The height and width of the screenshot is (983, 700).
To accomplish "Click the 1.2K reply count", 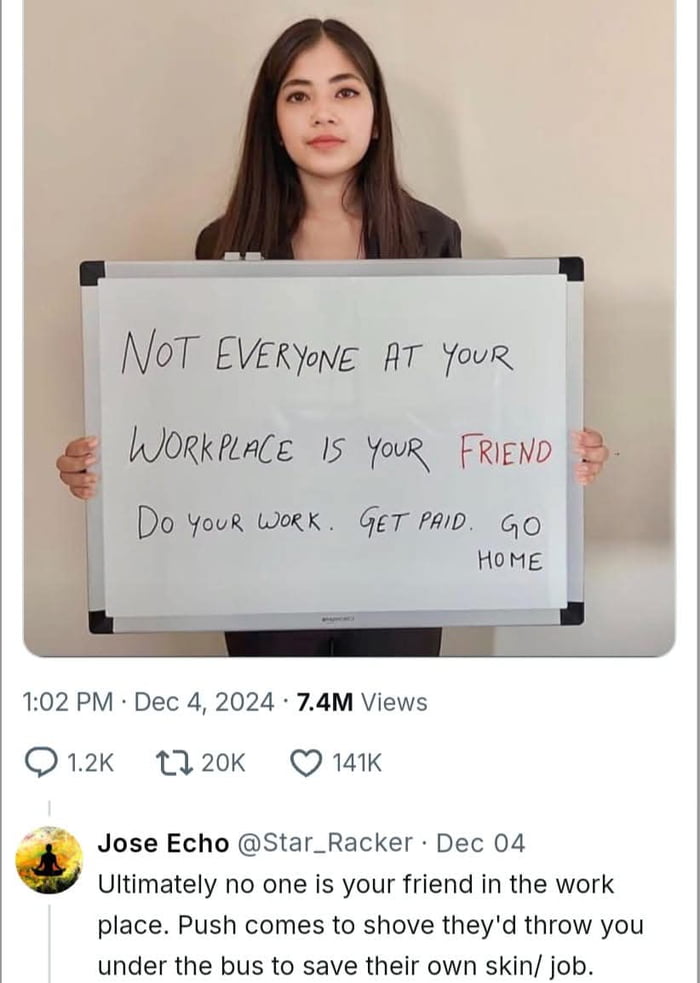I will (x=90, y=763).
